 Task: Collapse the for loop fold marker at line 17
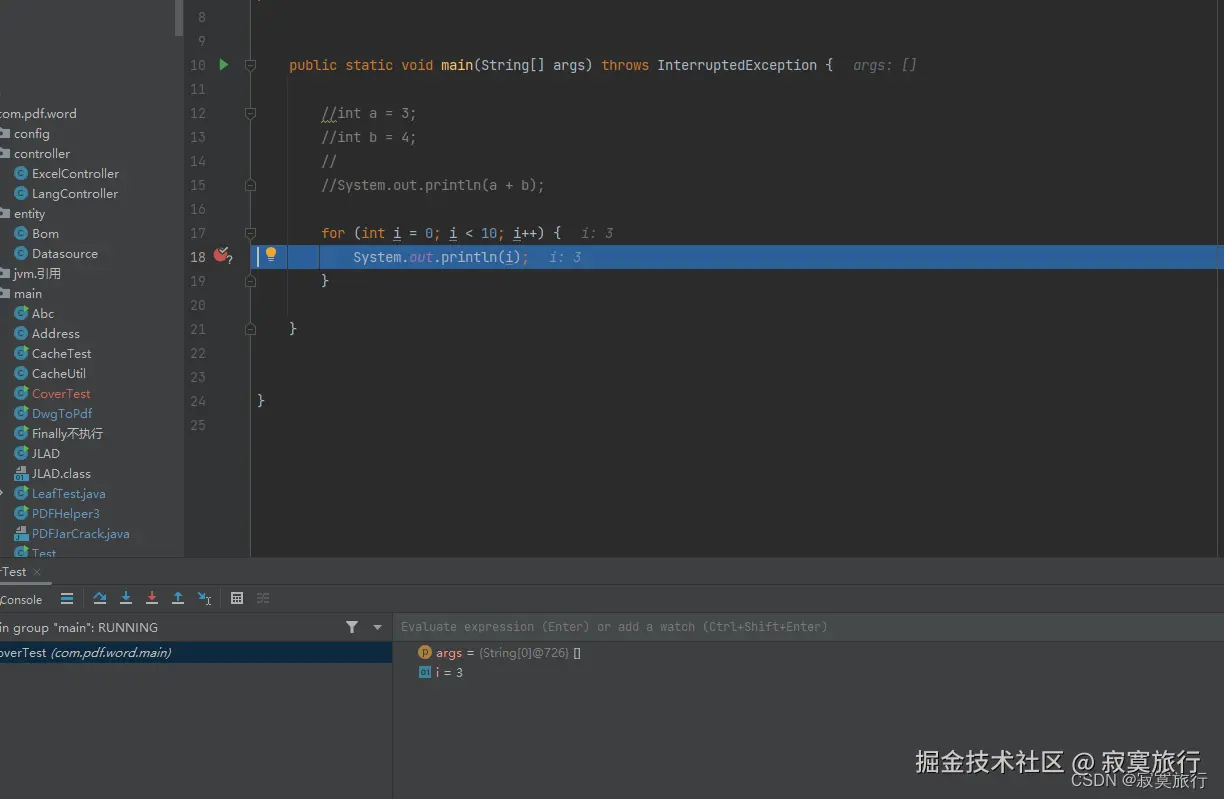[x=250, y=233]
